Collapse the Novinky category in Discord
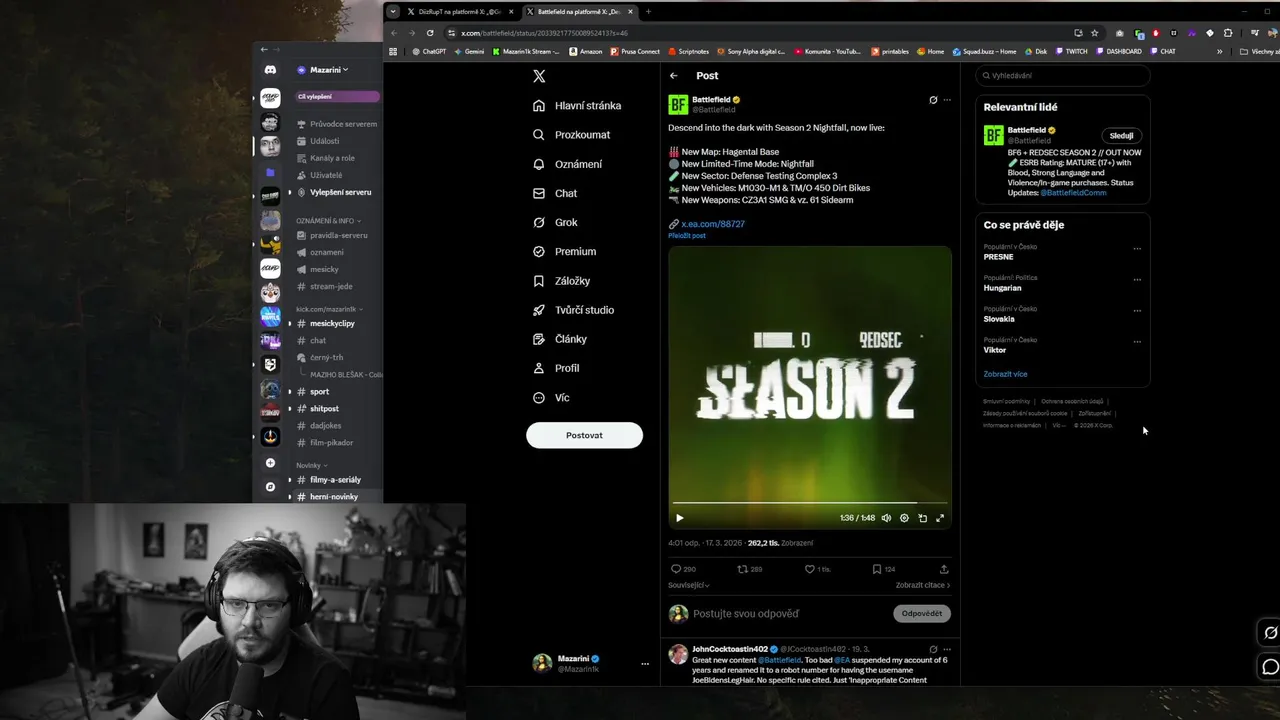 click(x=311, y=465)
